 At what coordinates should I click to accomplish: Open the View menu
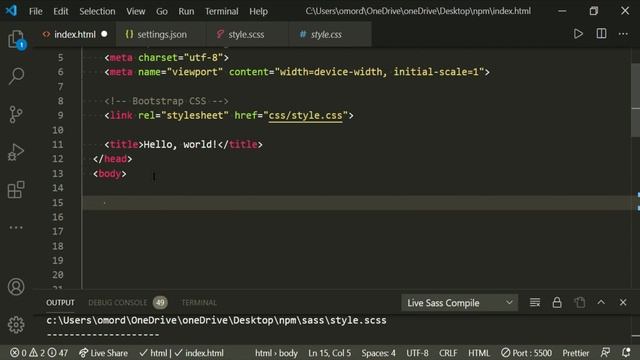click(136, 11)
